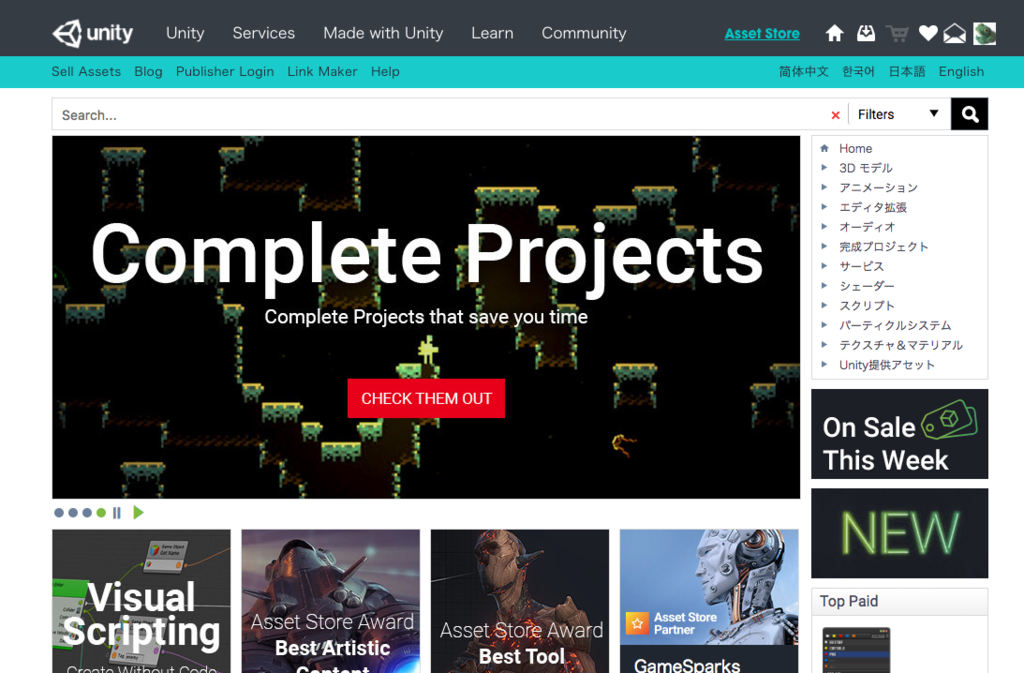Select Home in category sidebar
The image size is (1024, 673).
point(856,148)
